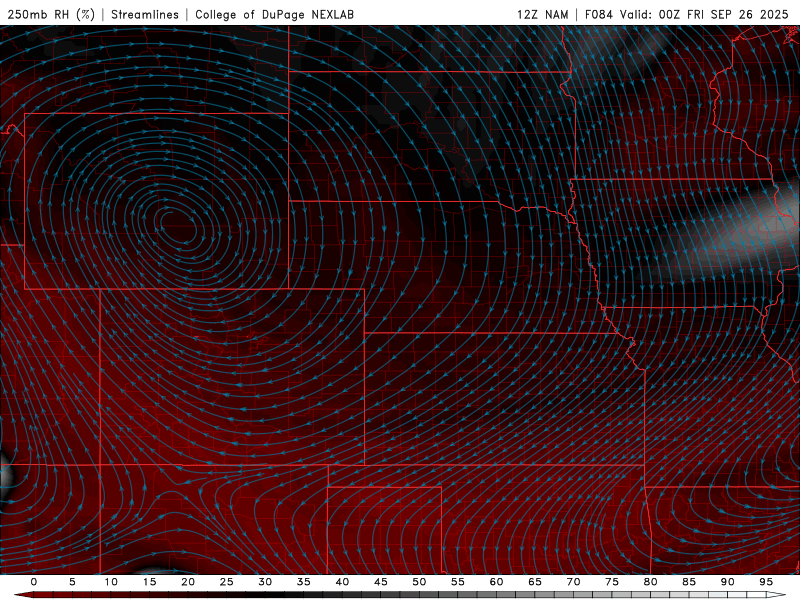Click the dark red arrow tip starting the colorbar
800x600 pixels.
click(x=23, y=595)
